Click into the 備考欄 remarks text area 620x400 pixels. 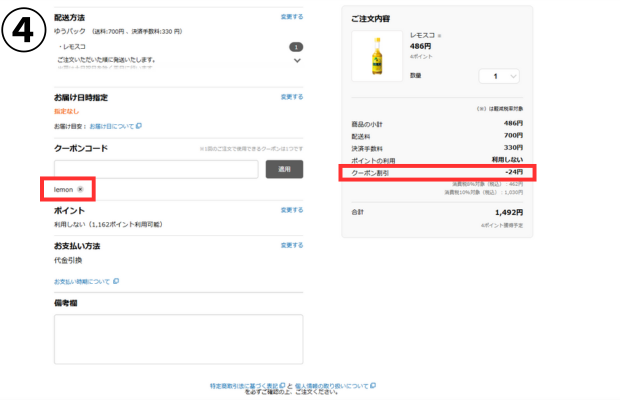point(178,339)
